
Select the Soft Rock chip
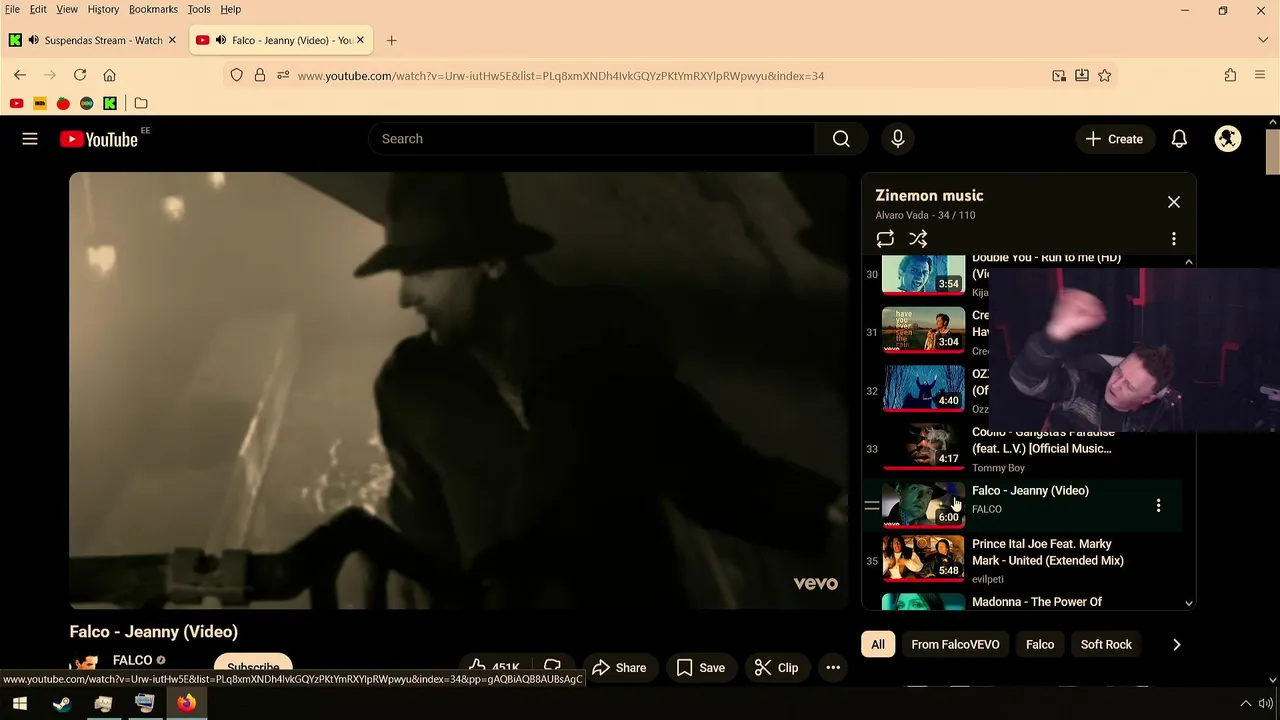click(x=1106, y=645)
